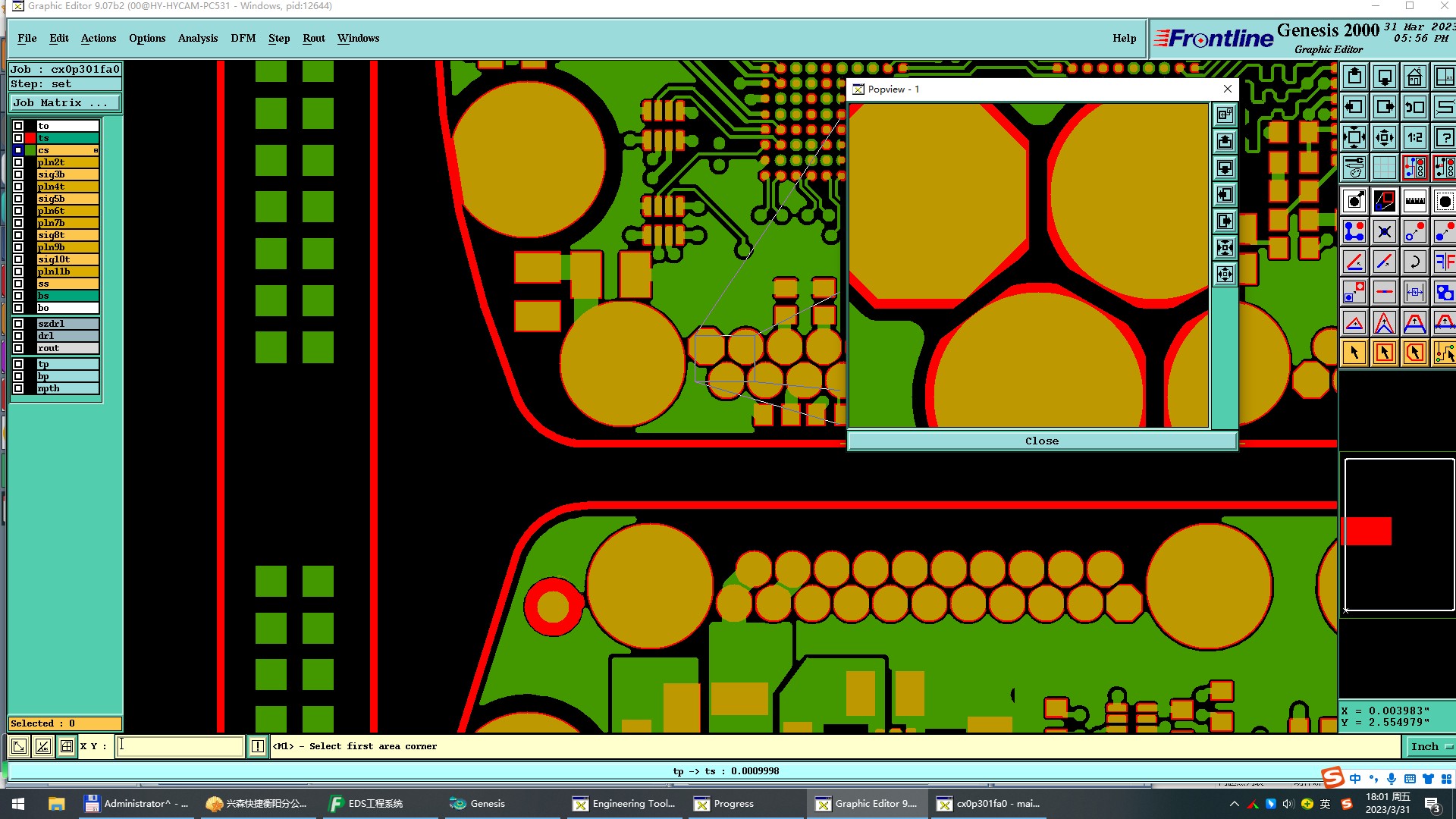This screenshot has height=819, width=1456.
Task: Click the 1:2 zoom scale icon
Action: tap(1414, 138)
